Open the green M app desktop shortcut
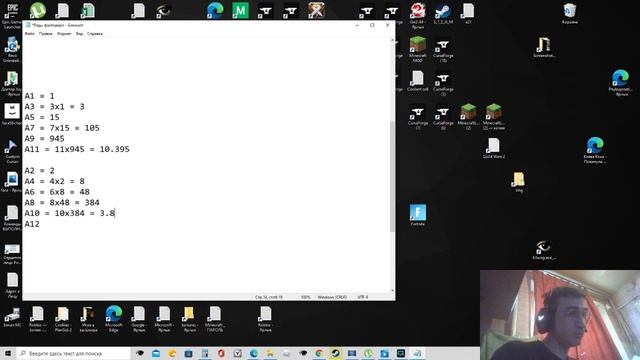 coord(240,11)
